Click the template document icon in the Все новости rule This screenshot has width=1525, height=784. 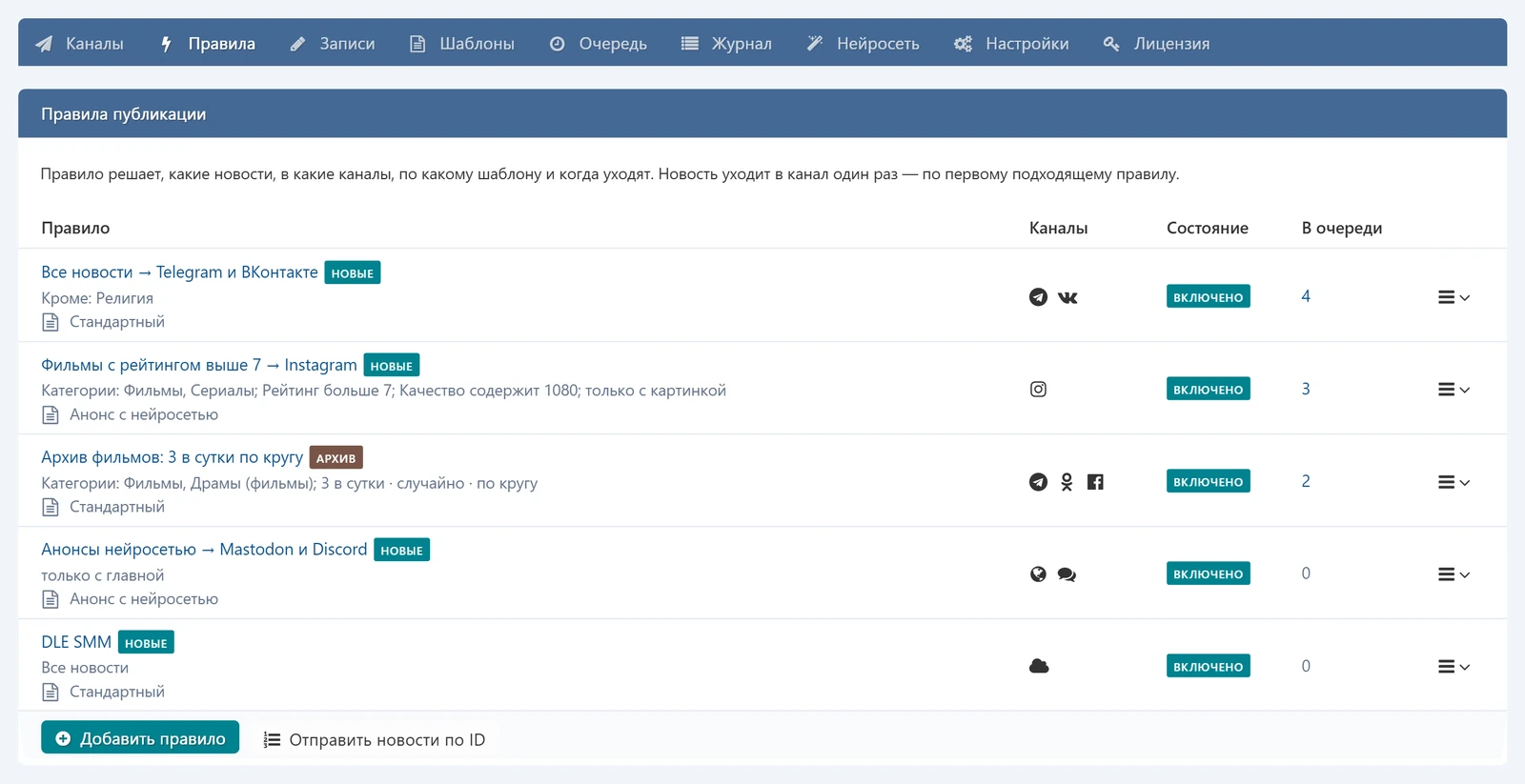51,322
